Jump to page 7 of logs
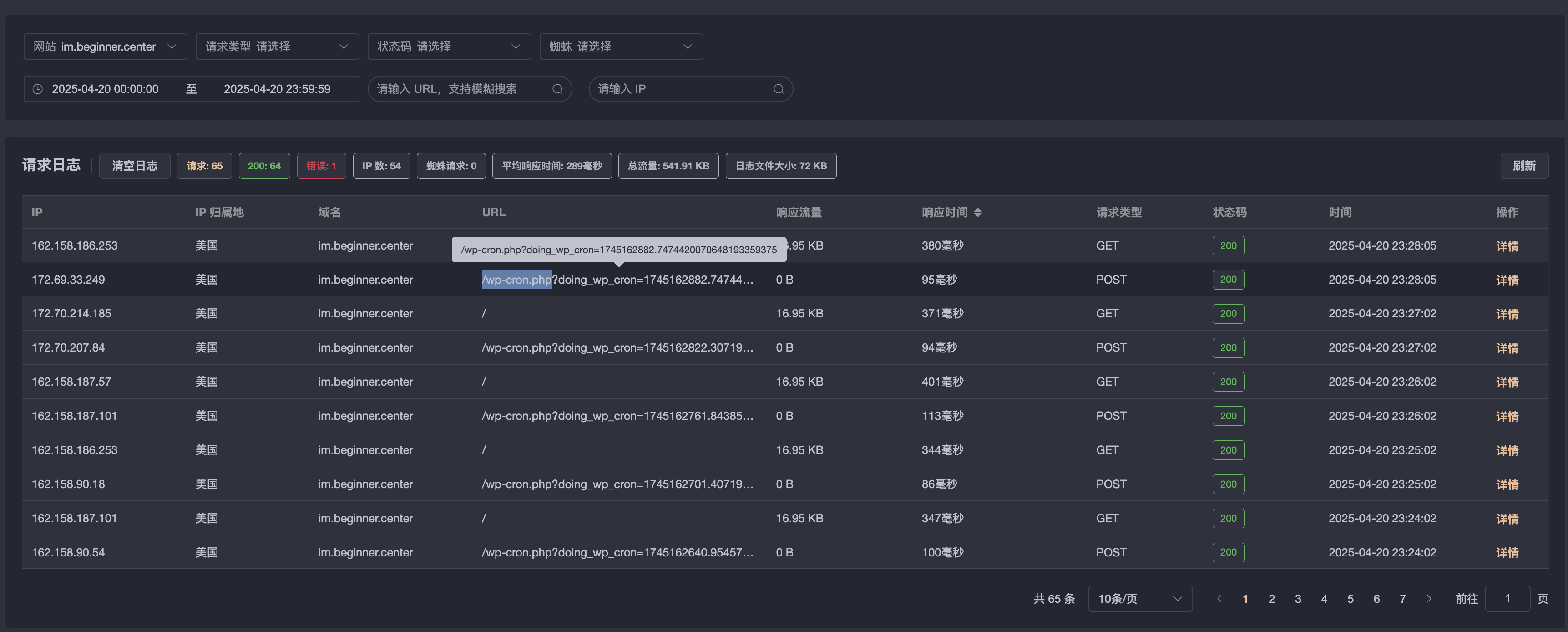This screenshot has height=632, width=1568. tap(1402, 599)
